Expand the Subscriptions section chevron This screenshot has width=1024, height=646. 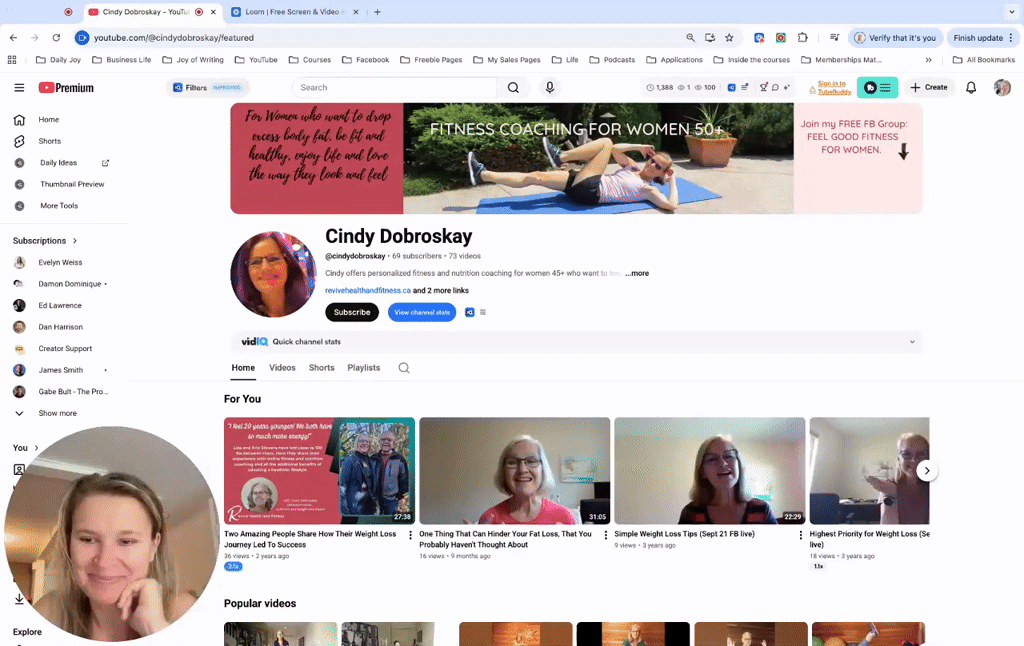tap(75, 241)
